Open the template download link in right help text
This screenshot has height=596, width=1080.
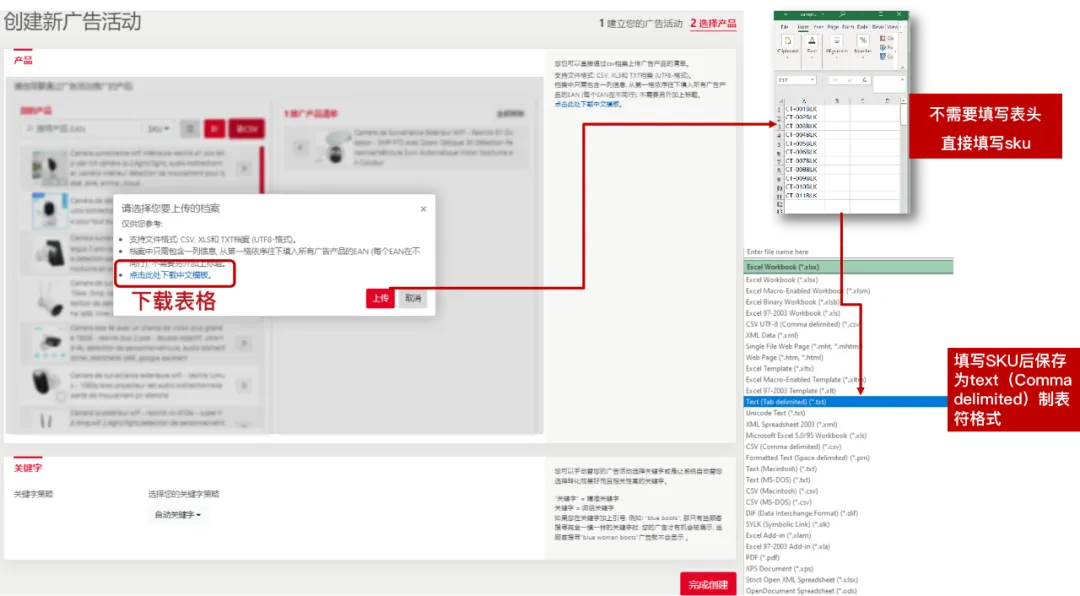(x=589, y=105)
